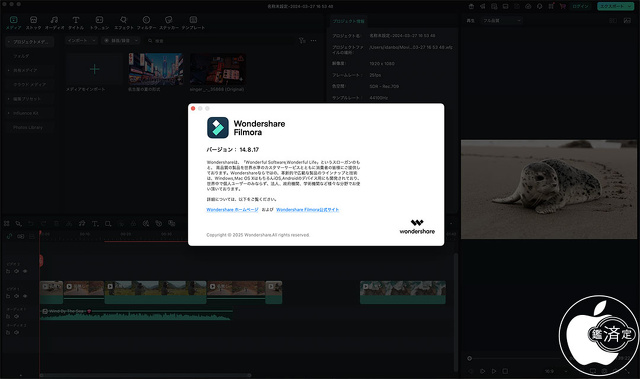Mute the ビデオ2 track
This screenshot has height=379, width=640.
[x=16, y=271]
